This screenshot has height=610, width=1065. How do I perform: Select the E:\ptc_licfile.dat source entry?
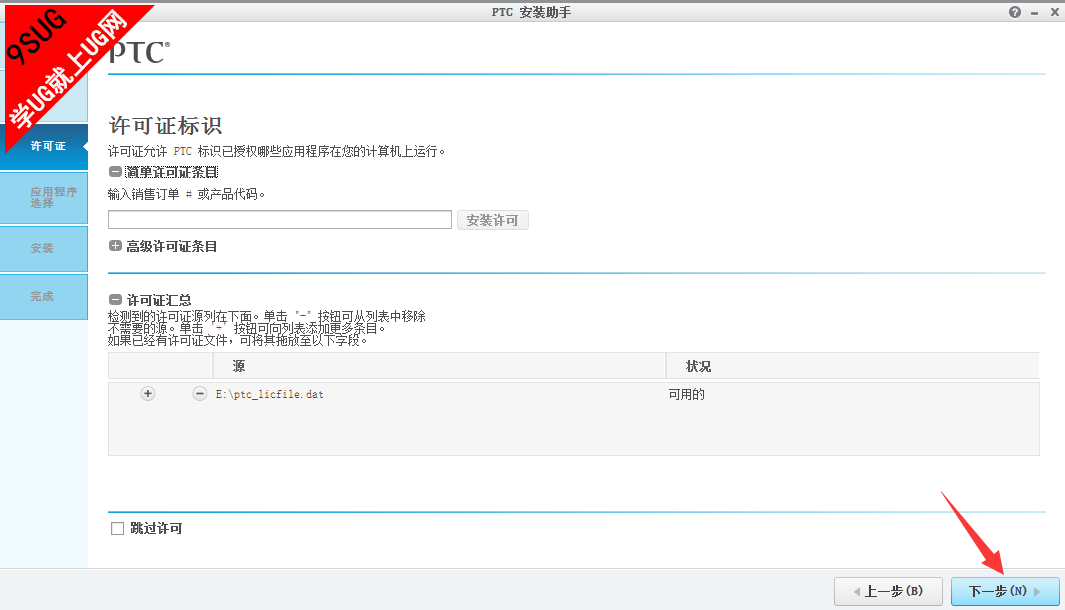pos(270,394)
